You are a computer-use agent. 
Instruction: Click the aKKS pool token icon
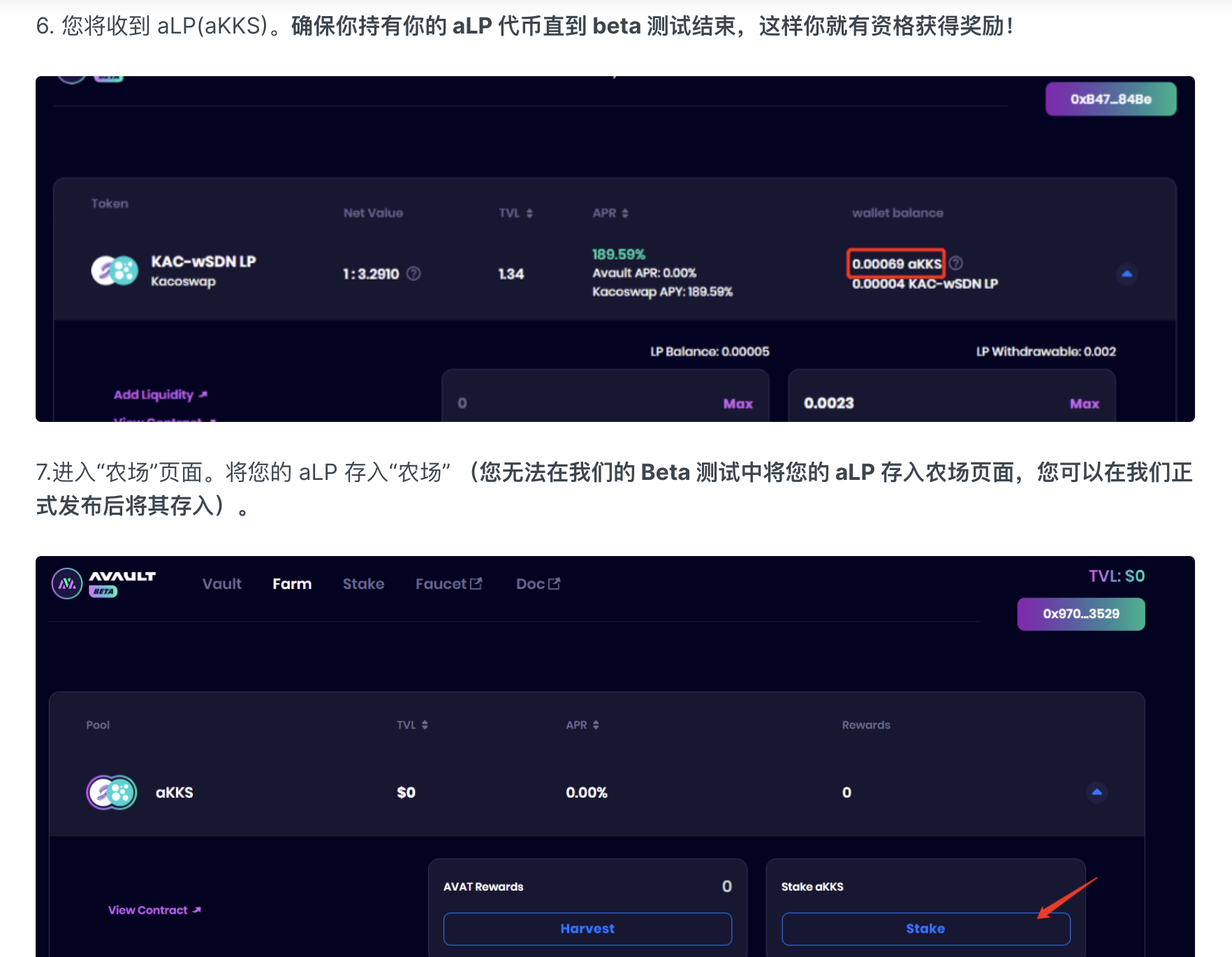click(112, 792)
